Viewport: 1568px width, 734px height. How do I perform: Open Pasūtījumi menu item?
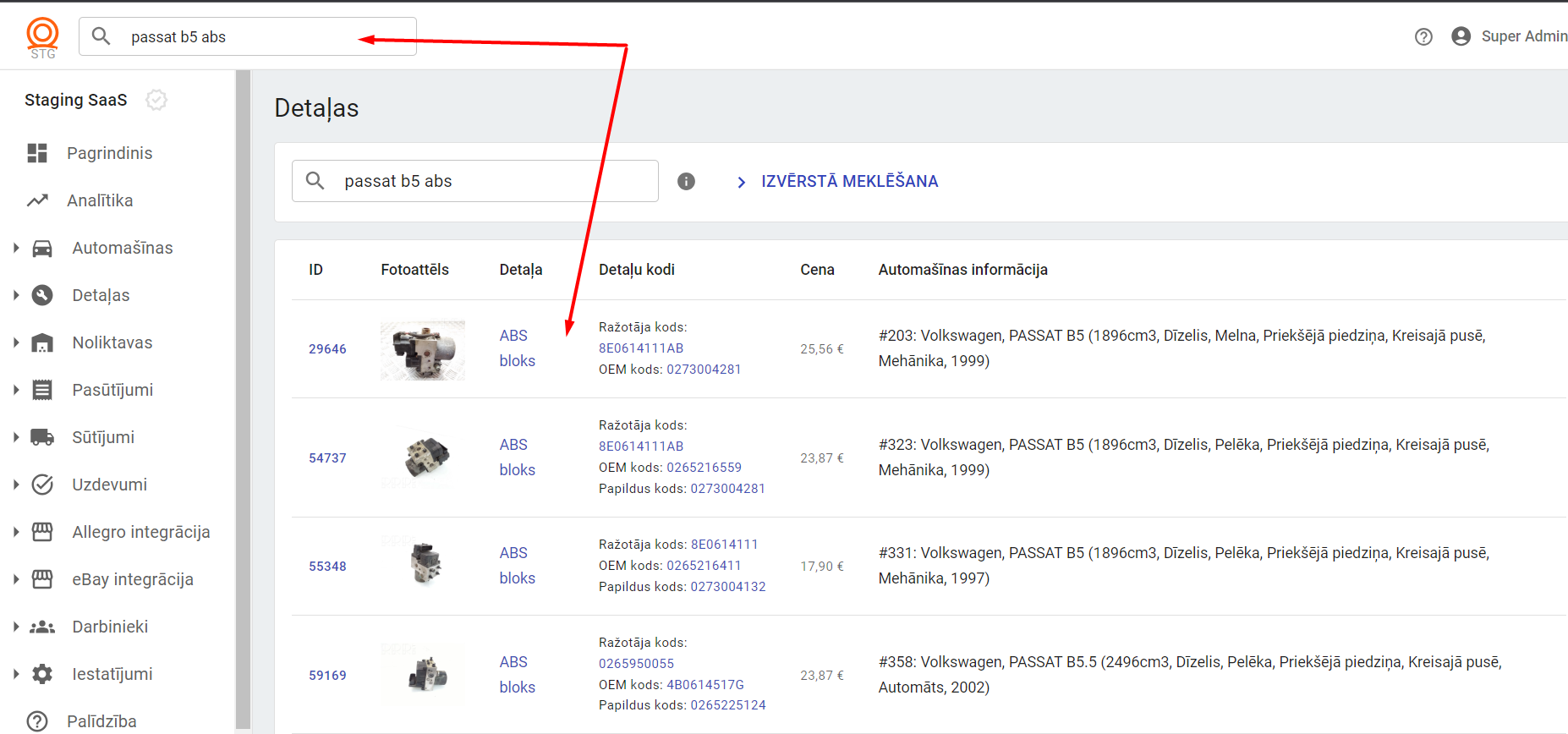112,390
